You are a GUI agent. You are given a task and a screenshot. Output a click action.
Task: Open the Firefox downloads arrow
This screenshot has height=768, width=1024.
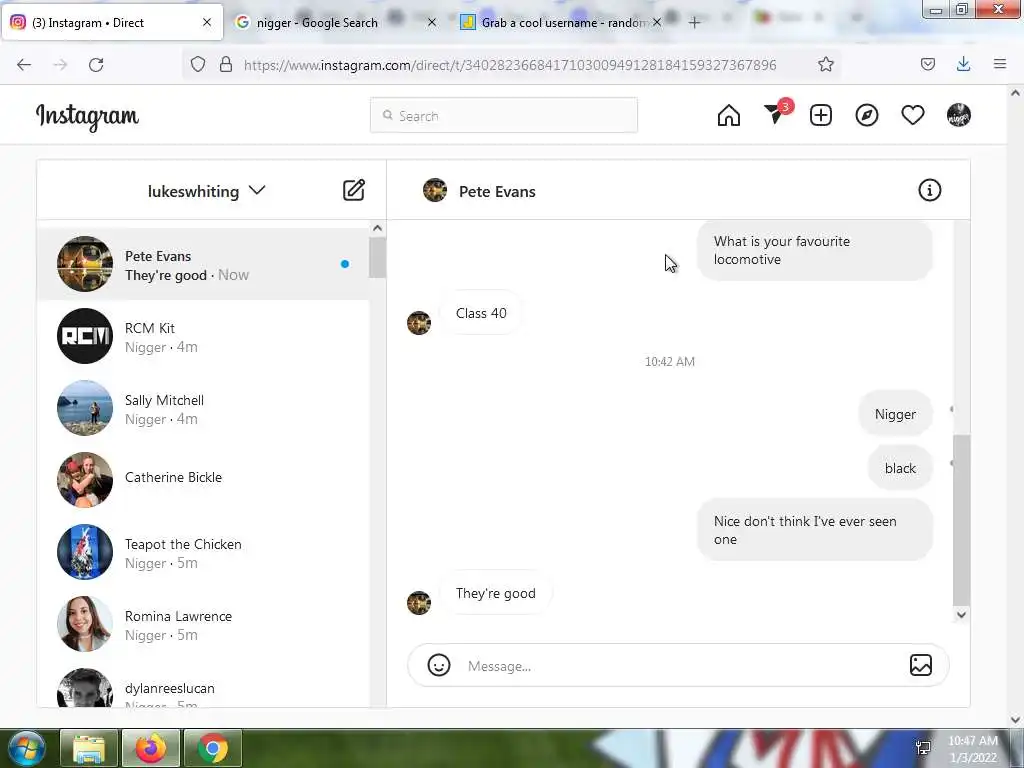pos(963,64)
